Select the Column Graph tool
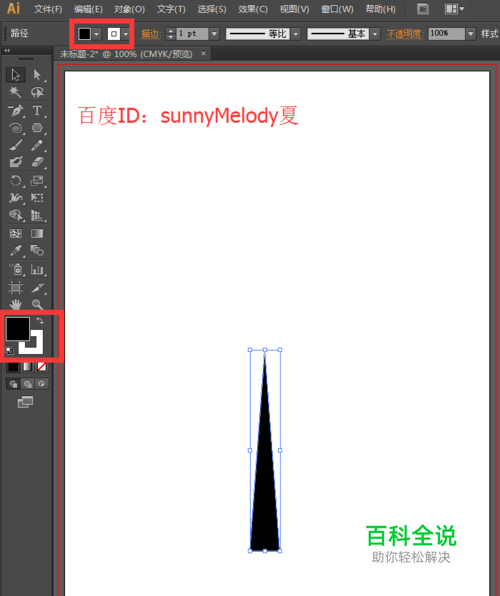This screenshot has height=596, width=500. 37,269
